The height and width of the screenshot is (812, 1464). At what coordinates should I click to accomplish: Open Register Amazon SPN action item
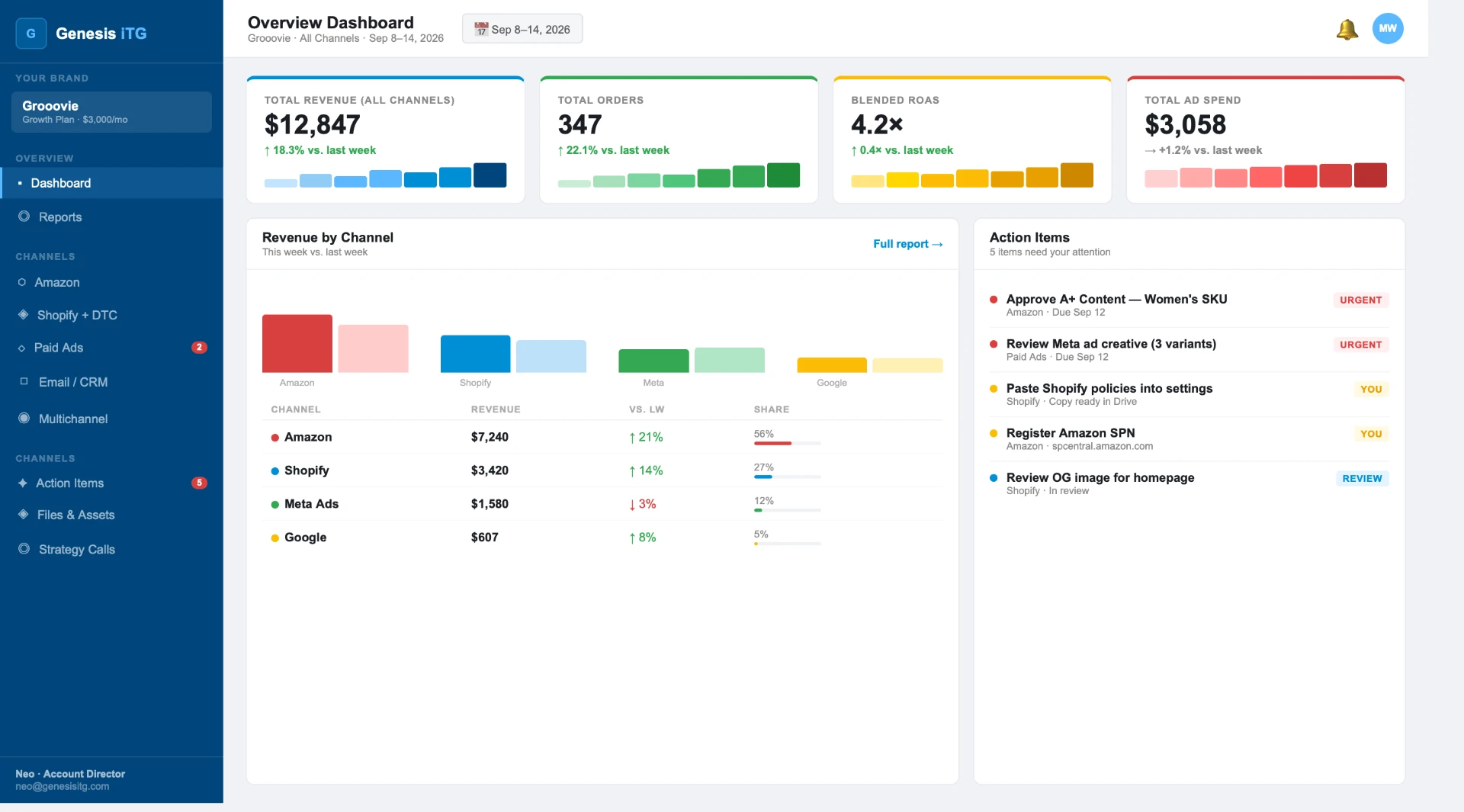coord(1189,439)
